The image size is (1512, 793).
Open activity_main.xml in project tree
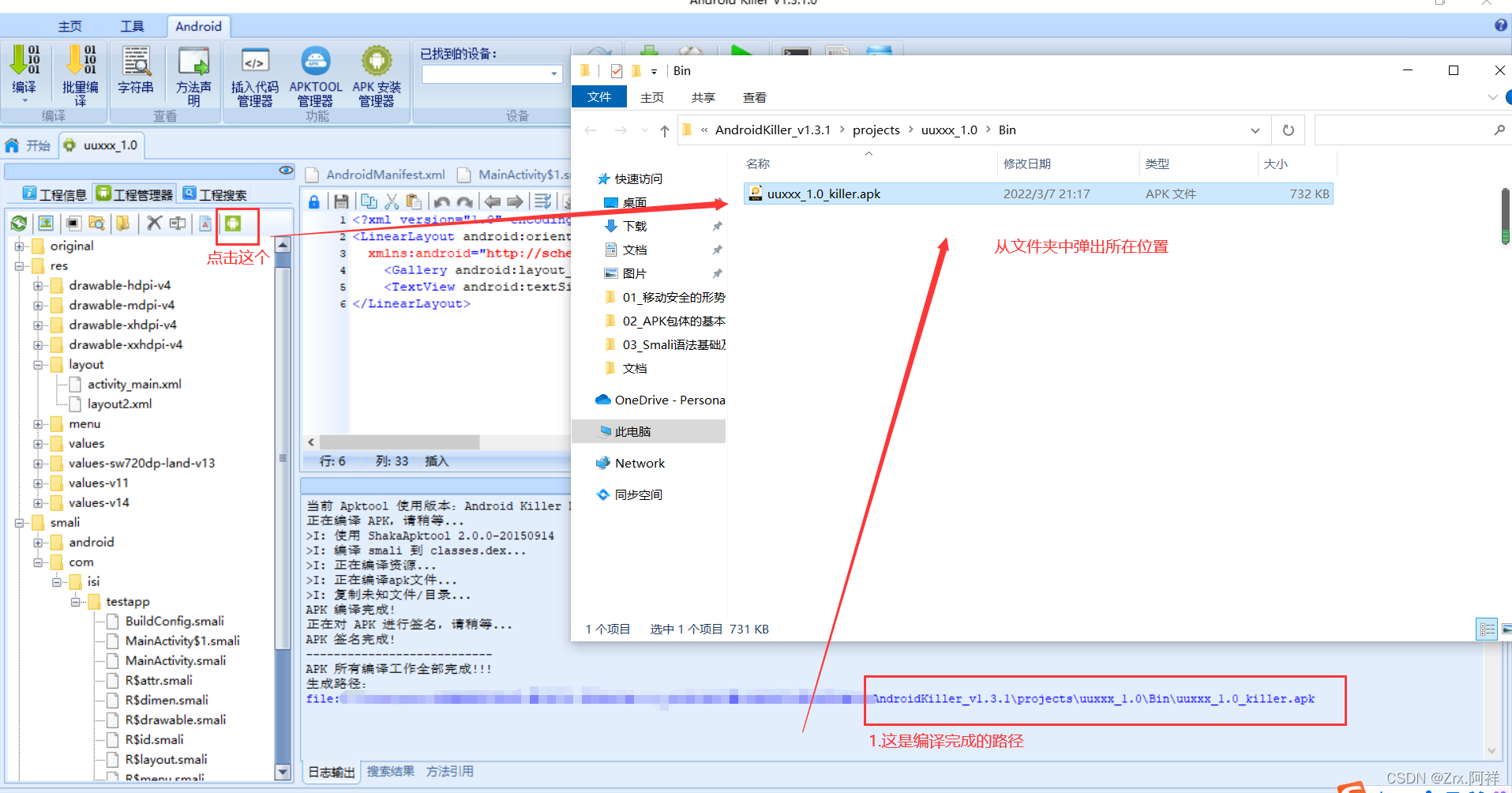[134, 385]
